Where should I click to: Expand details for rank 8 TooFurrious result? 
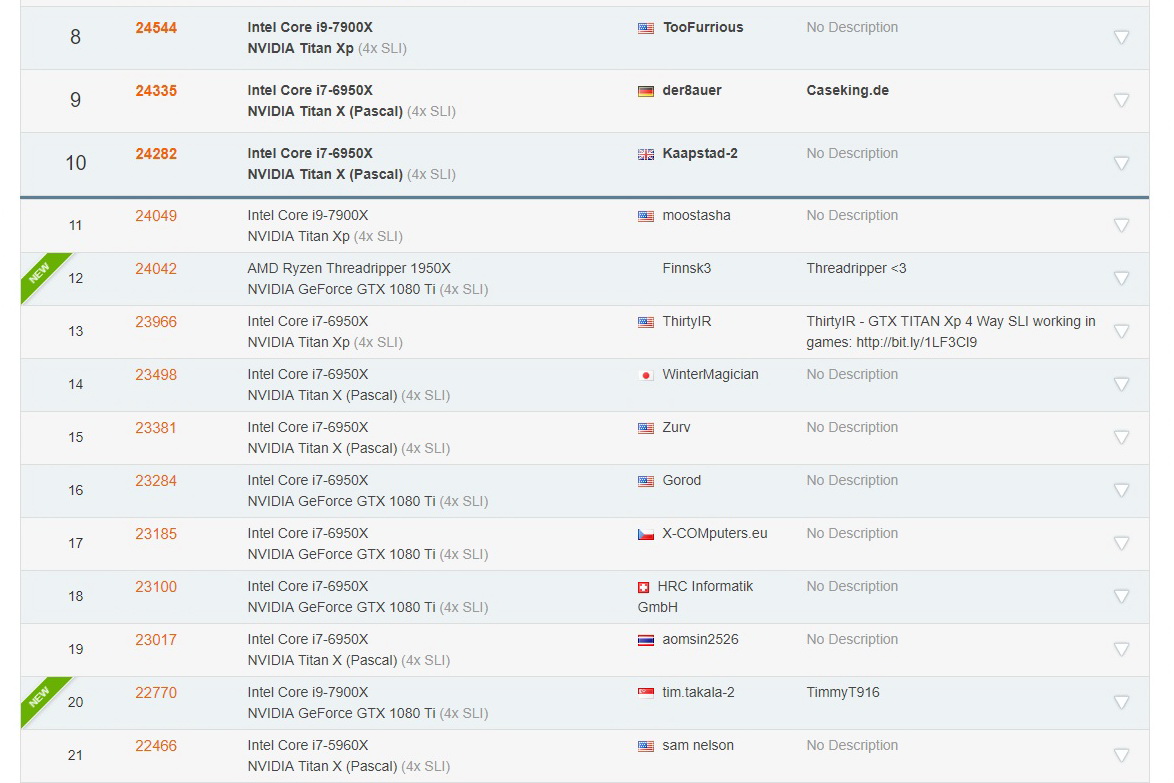tap(1121, 37)
